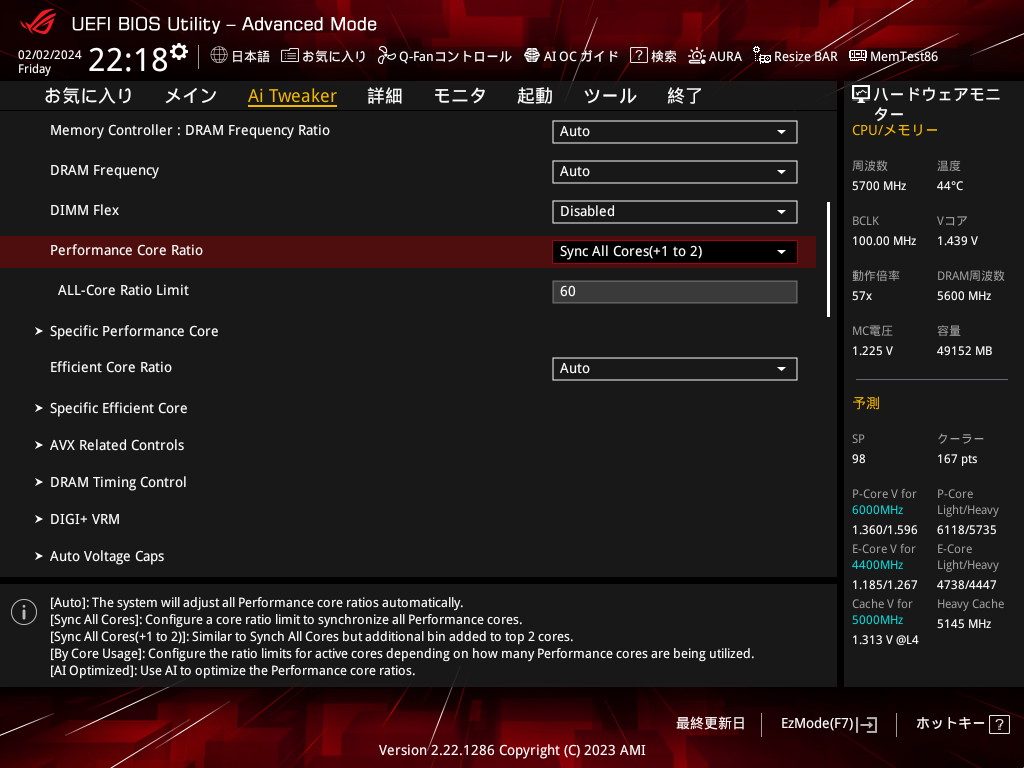Click the My Favorites list icon
The width and height of the screenshot is (1024, 768).
coord(289,56)
